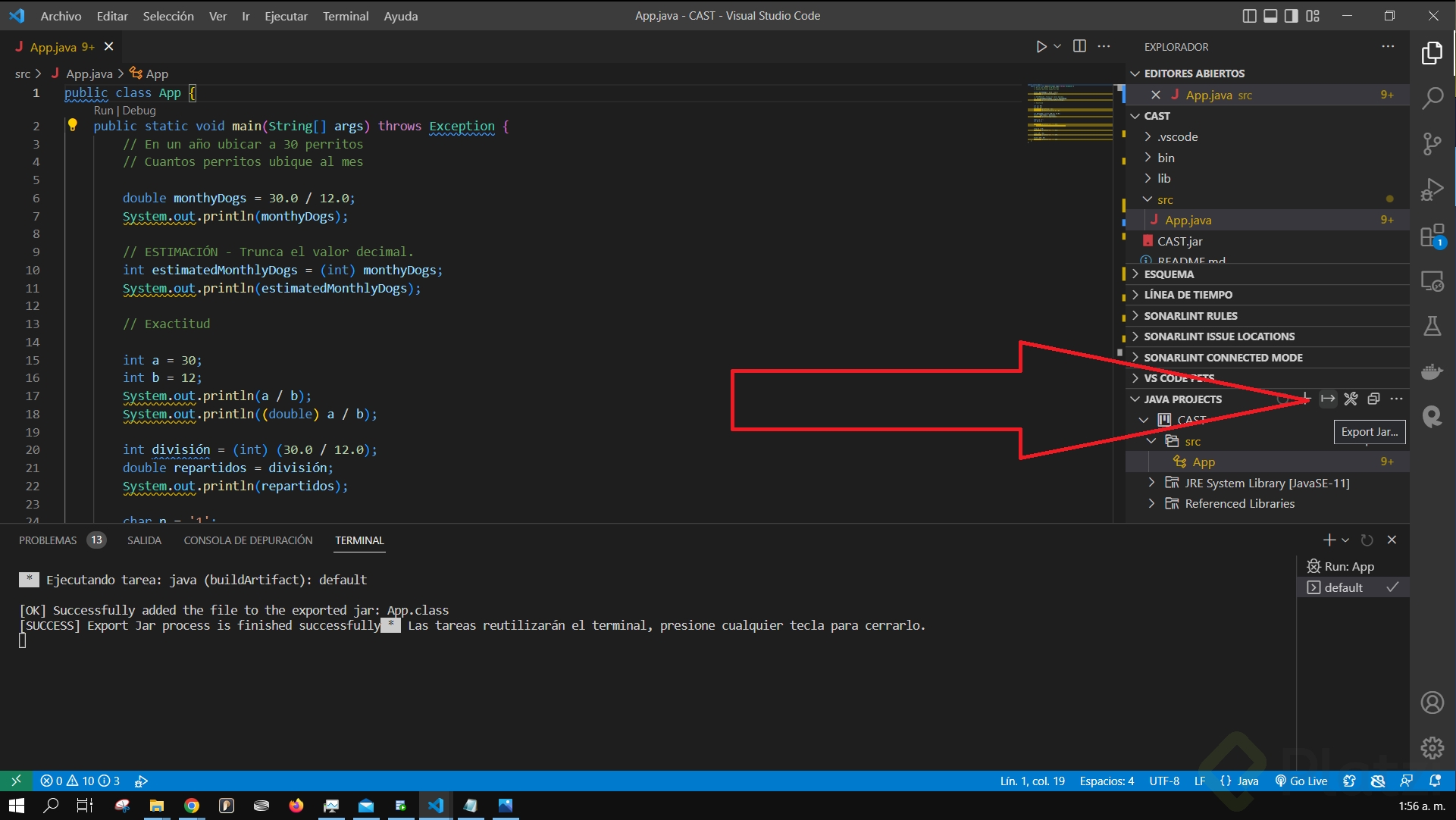Click the wrench configuration icon in Java Projects
The width and height of the screenshot is (1456, 820).
(x=1350, y=399)
